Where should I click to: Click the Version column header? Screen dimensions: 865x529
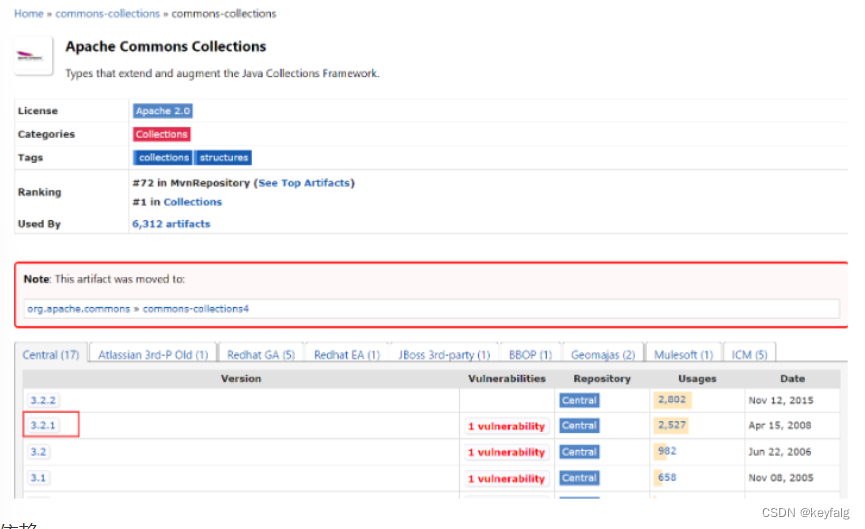tap(241, 378)
